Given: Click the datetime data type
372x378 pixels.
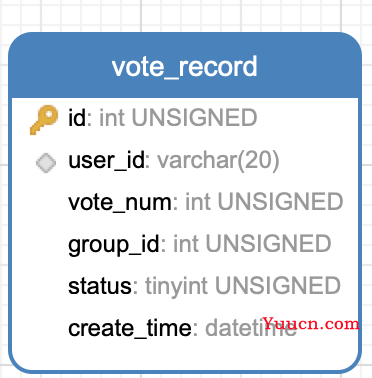Looking at the screenshot, I should [251, 328].
